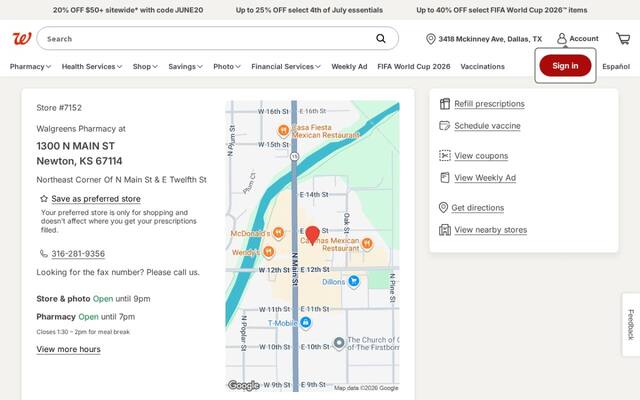640x400 pixels.
Task: Expand the Health Services menu
Action: [92, 67]
